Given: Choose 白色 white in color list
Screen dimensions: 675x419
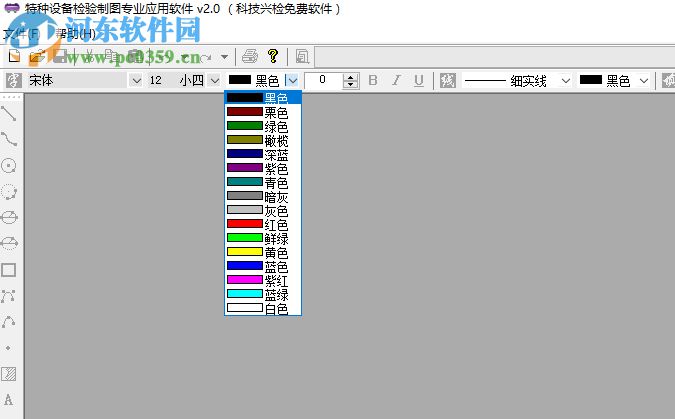Looking at the screenshot, I should [263, 308].
